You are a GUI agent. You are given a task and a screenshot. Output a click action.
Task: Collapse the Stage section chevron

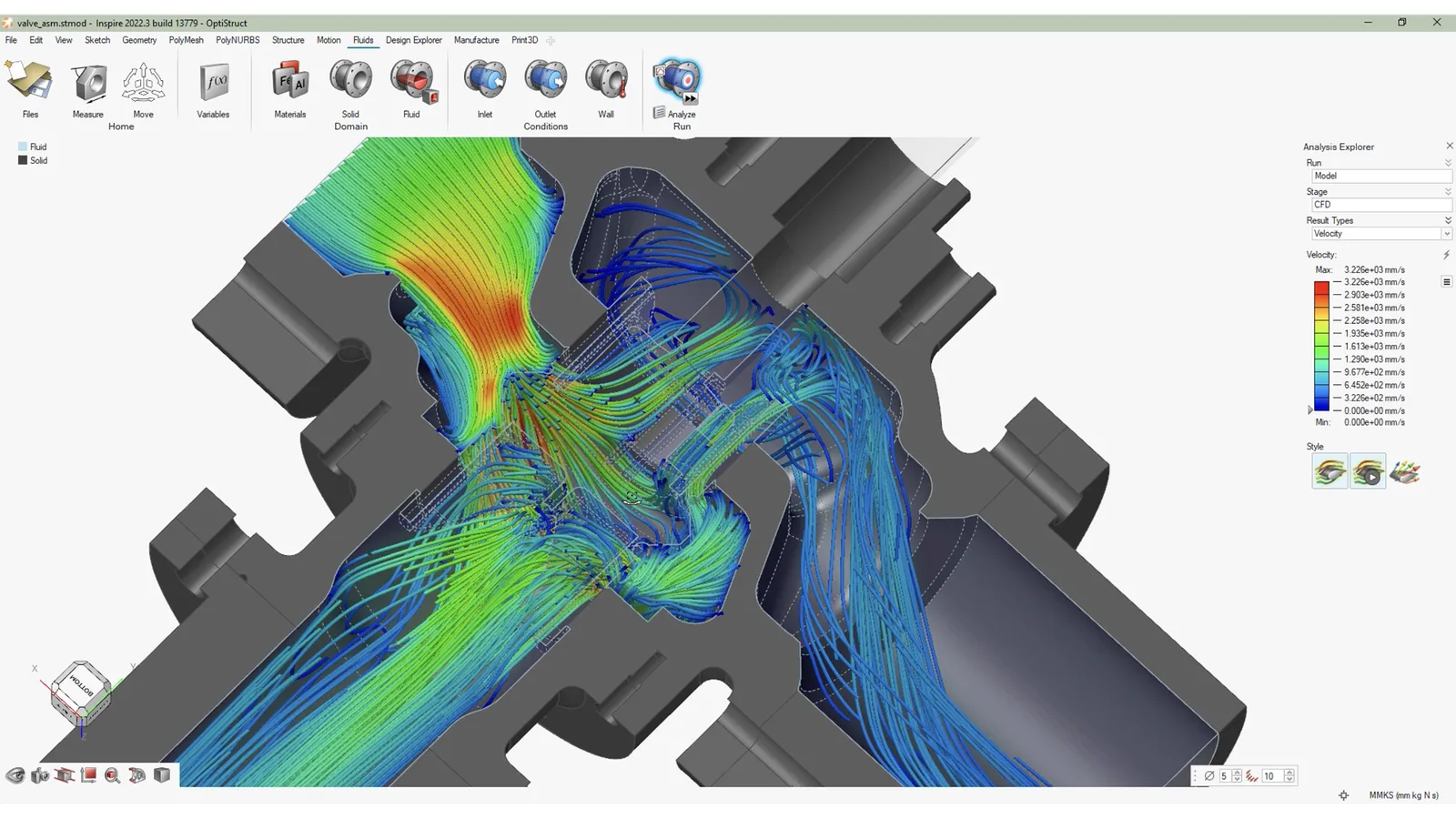click(x=1448, y=192)
